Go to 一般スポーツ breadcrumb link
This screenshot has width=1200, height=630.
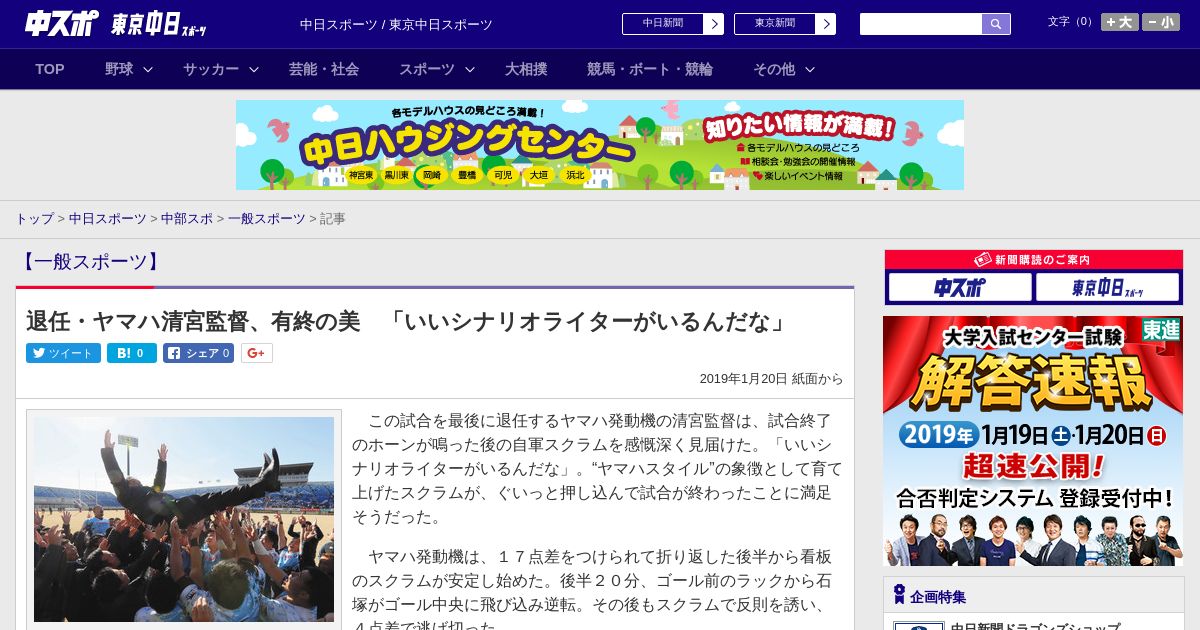(267, 218)
